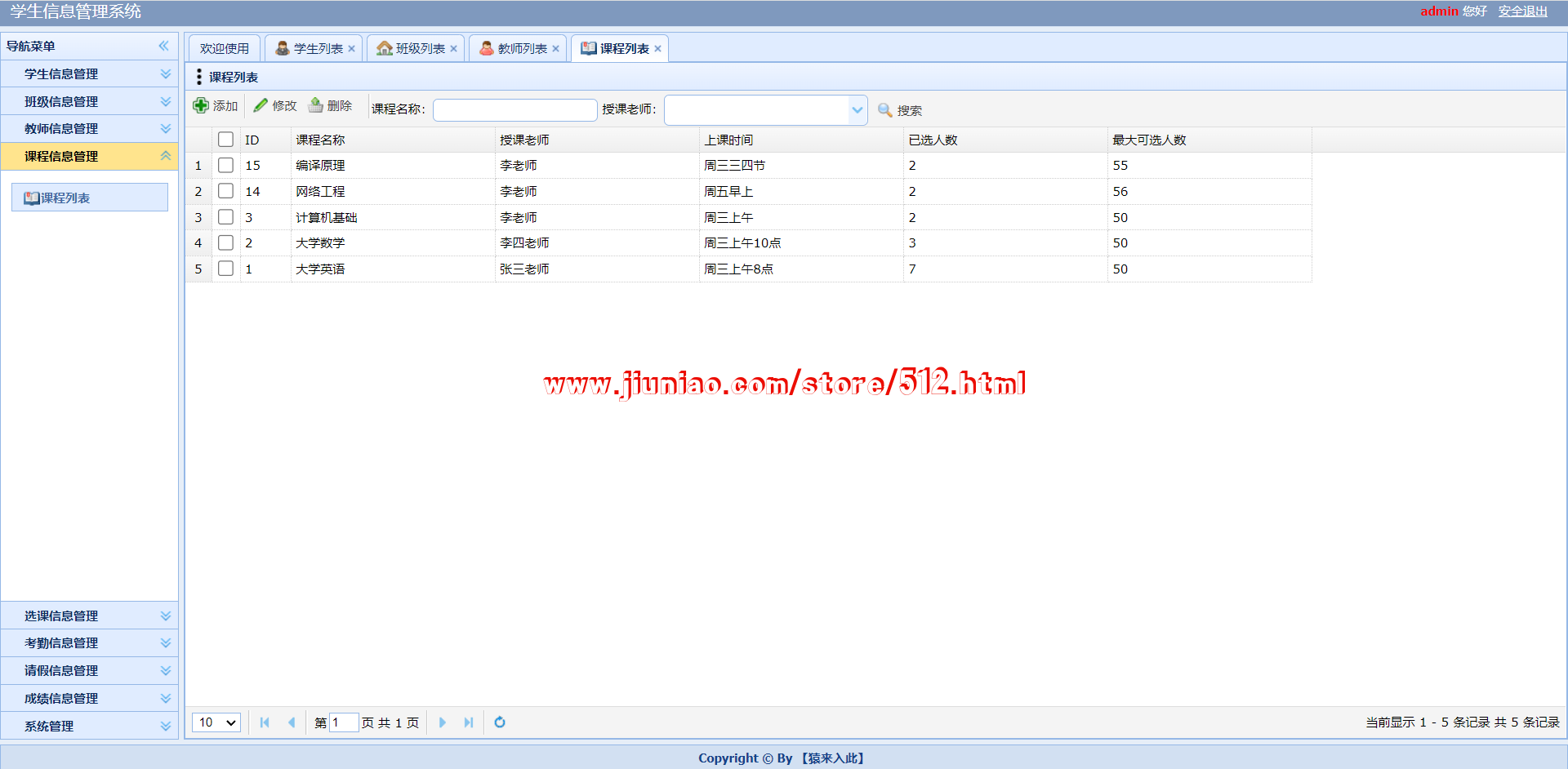
Task: Click the 添加 button label
Action: [225, 106]
